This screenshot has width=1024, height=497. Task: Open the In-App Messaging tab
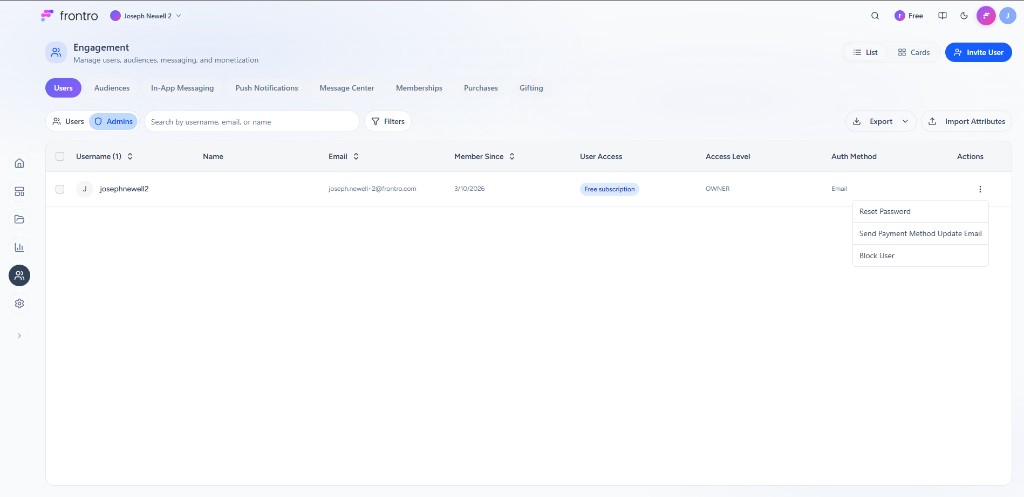182,88
